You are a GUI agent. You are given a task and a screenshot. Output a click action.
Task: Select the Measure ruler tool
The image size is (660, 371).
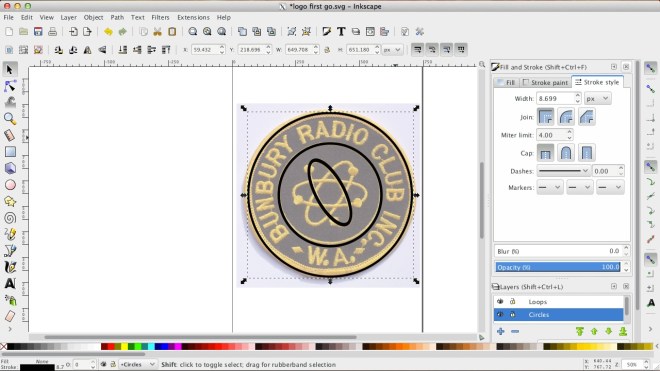pos(10,135)
